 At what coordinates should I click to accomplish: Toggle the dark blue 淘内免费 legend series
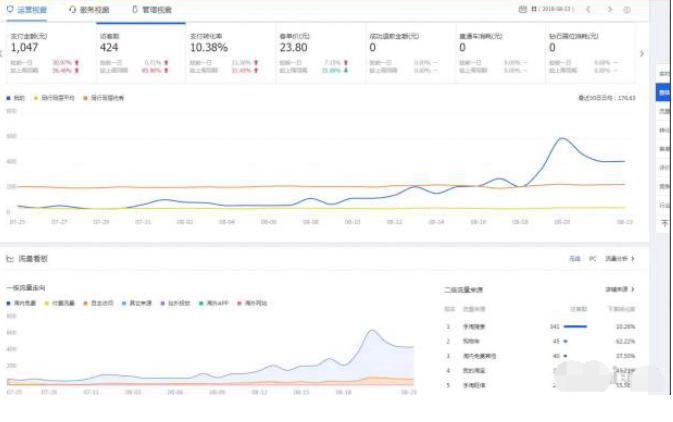(x=21, y=303)
